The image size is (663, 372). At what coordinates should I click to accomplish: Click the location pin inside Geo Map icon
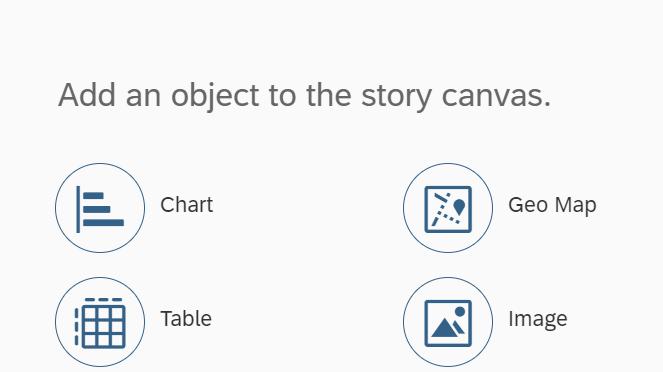click(x=459, y=207)
